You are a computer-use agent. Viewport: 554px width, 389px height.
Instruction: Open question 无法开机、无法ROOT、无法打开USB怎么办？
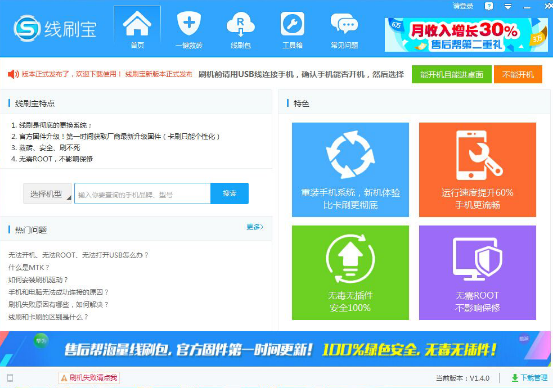[x=78, y=255]
